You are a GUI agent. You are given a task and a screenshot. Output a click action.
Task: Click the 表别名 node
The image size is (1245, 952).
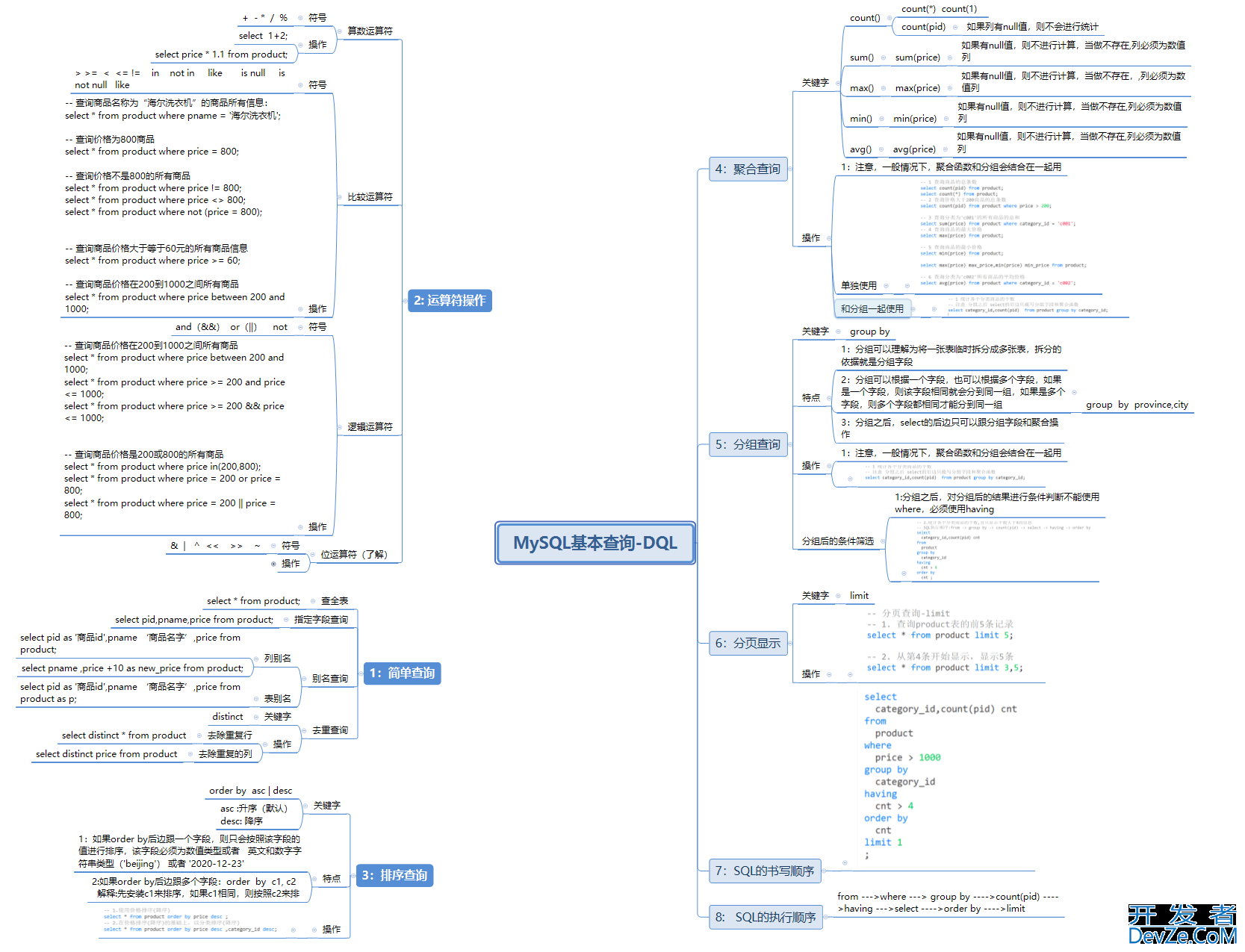coord(277,699)
